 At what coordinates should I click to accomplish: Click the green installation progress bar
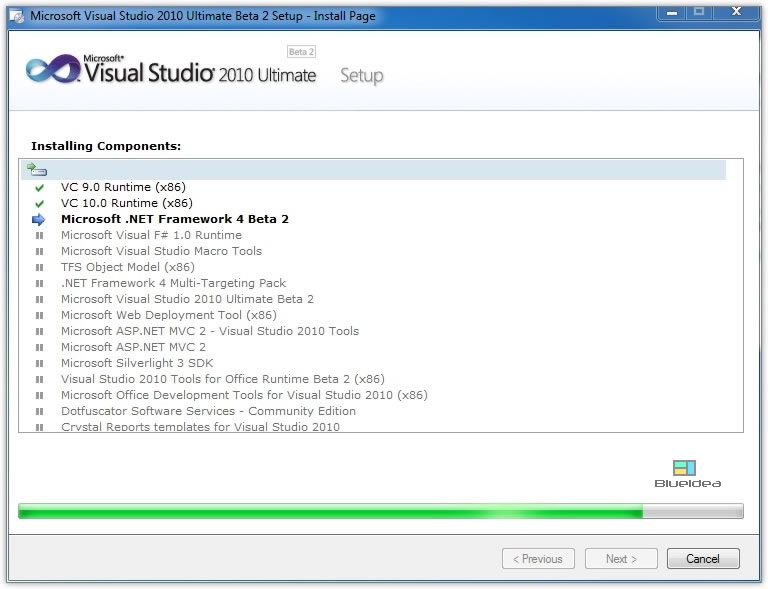[x=381, y=511]
